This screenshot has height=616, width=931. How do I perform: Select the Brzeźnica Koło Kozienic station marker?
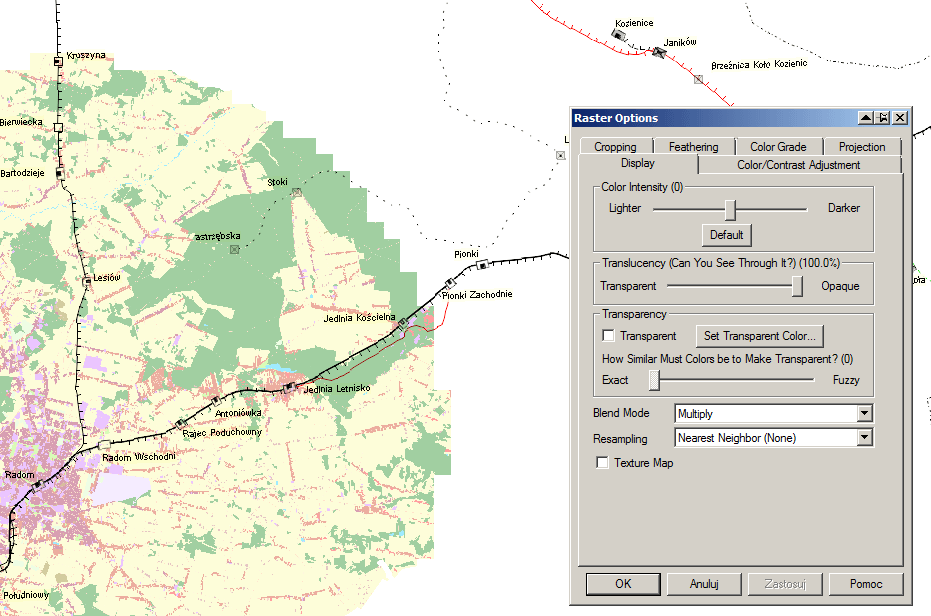click(x=698, y=79)
